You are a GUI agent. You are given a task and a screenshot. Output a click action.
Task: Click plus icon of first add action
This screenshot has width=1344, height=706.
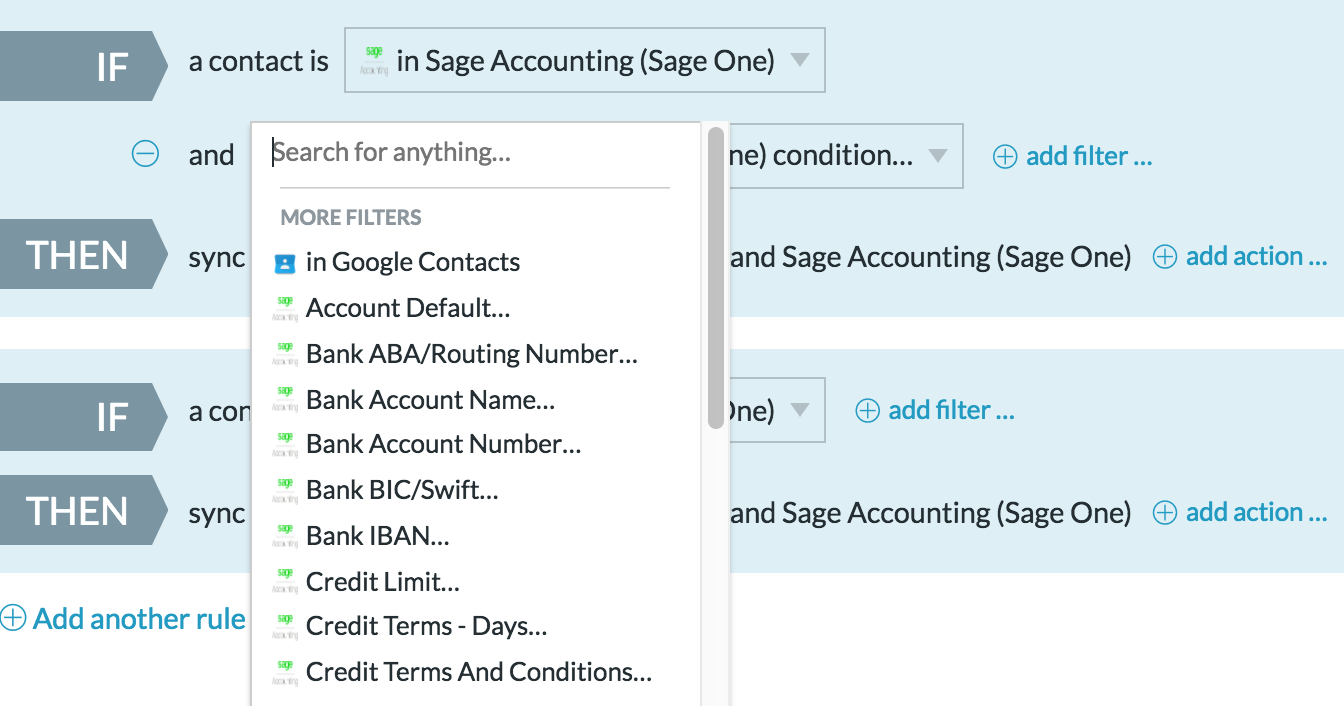(1165, 257)
